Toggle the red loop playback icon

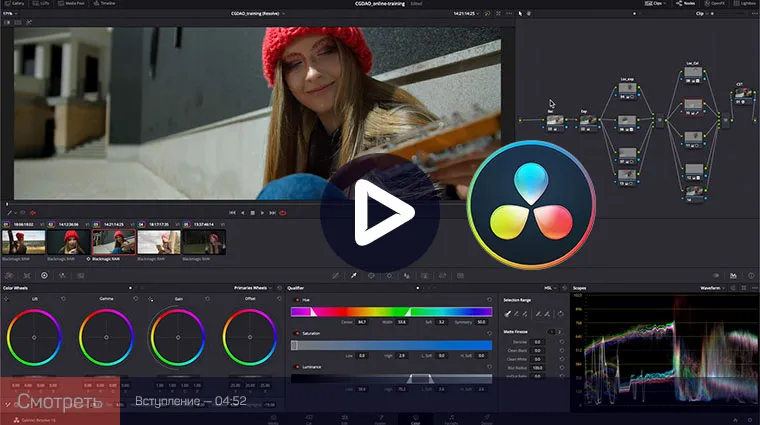click(283, 212)
